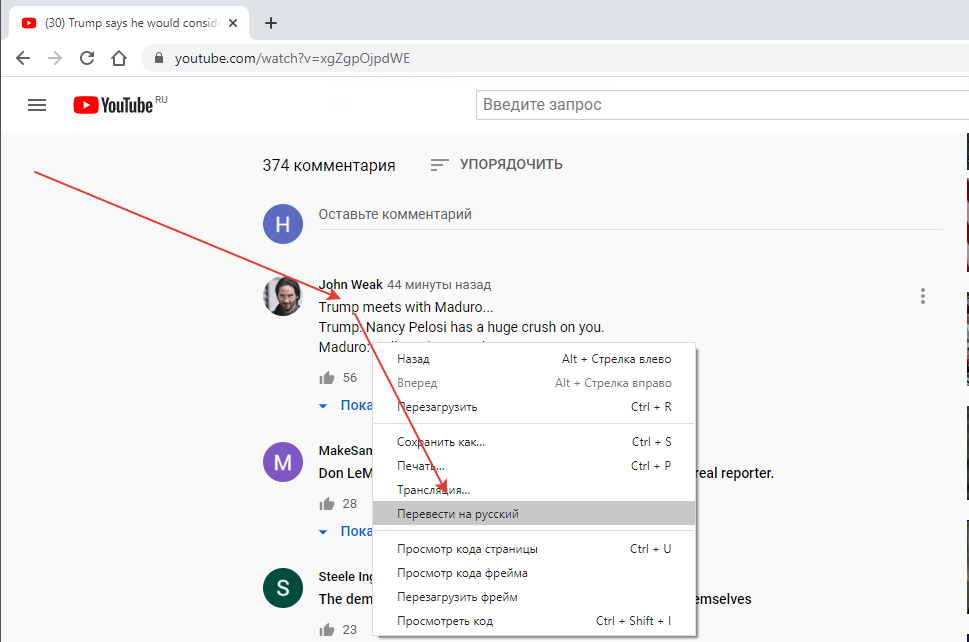The image size is (969, 642).
Task: Open three-dot menu on John Weak's comment
Action: pos(922,296)
